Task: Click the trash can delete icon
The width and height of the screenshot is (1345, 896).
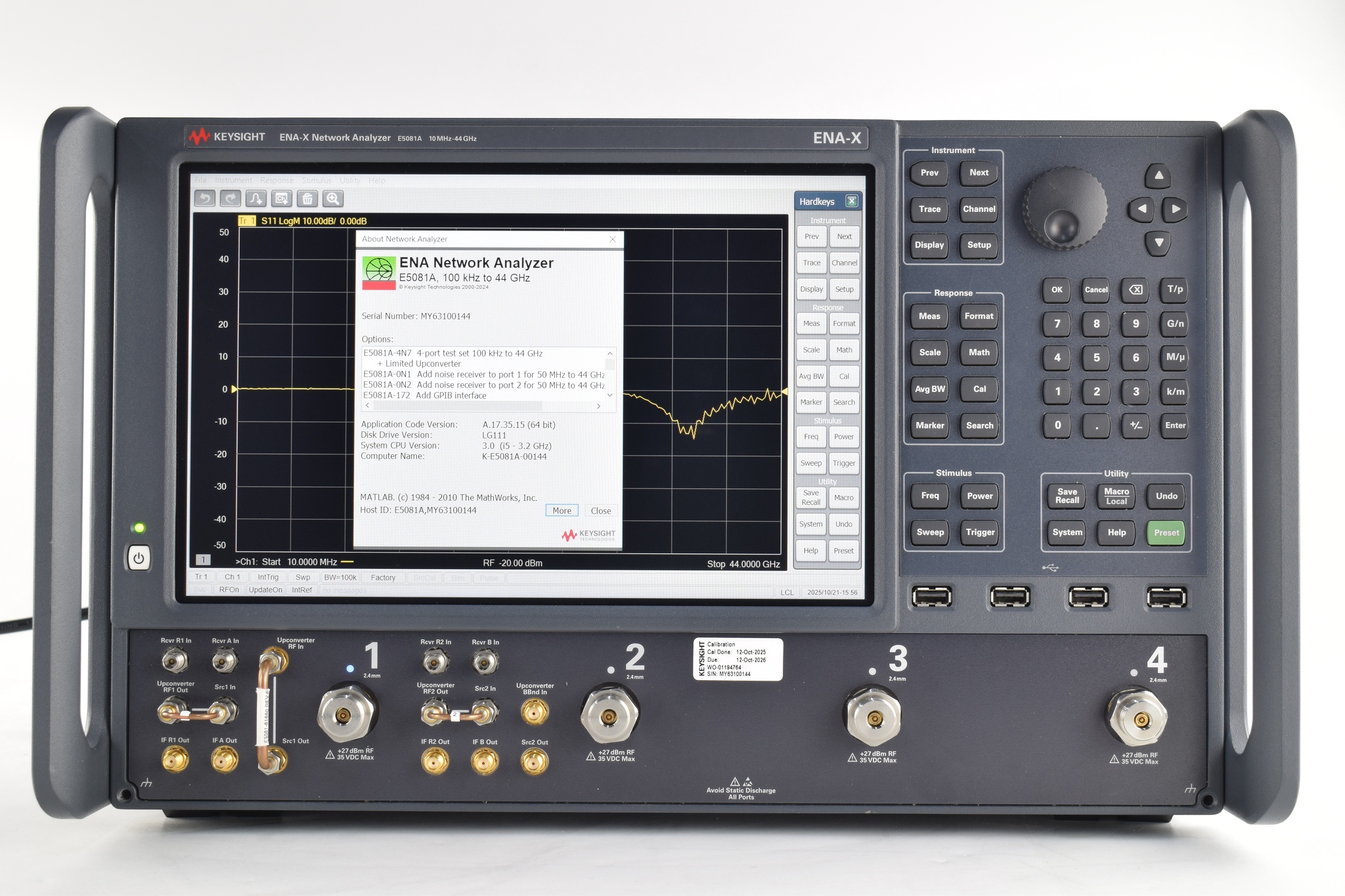Action: [x=307, y=198]
